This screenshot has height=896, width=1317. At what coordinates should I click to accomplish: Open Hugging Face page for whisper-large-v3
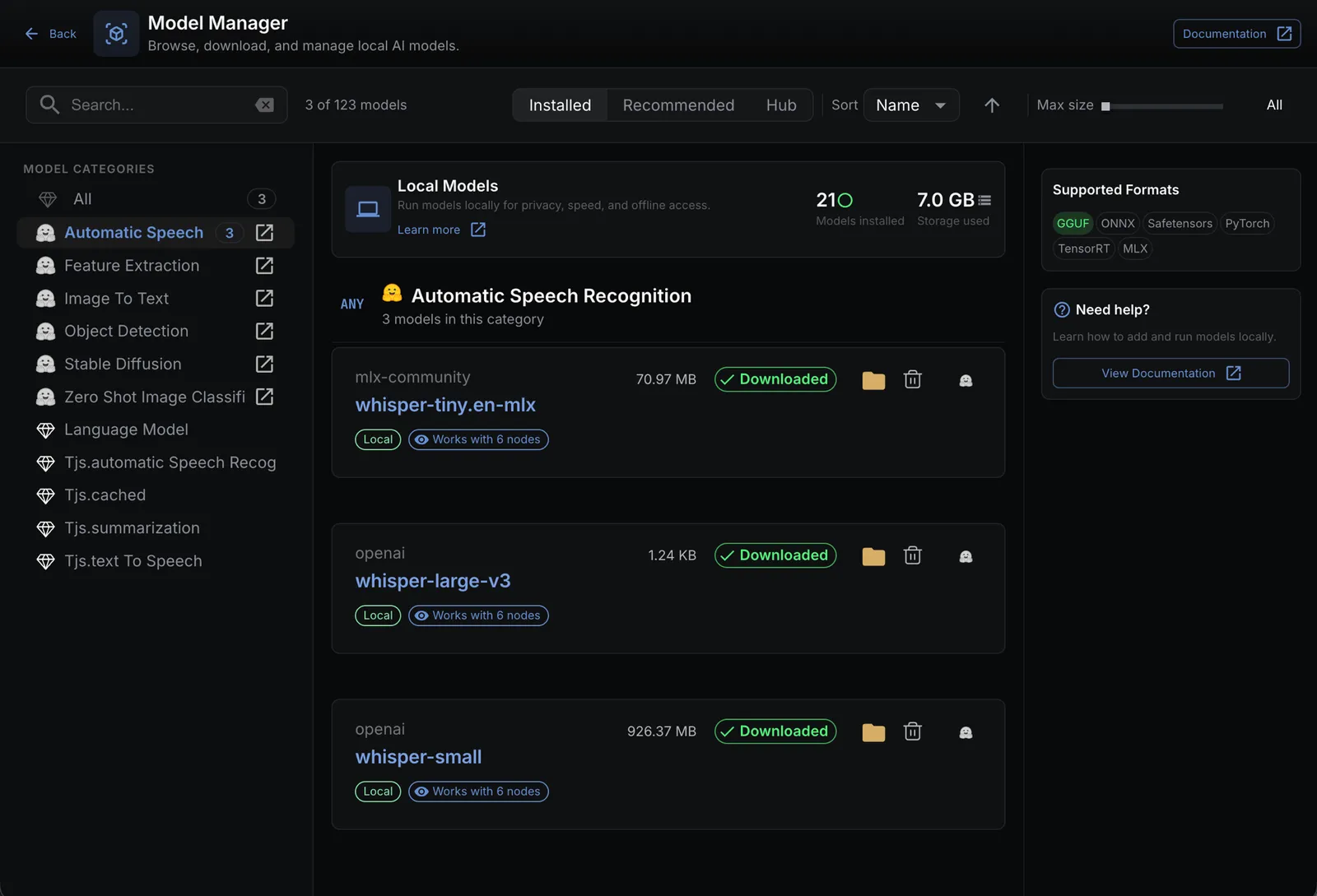(x=966, y=556)
